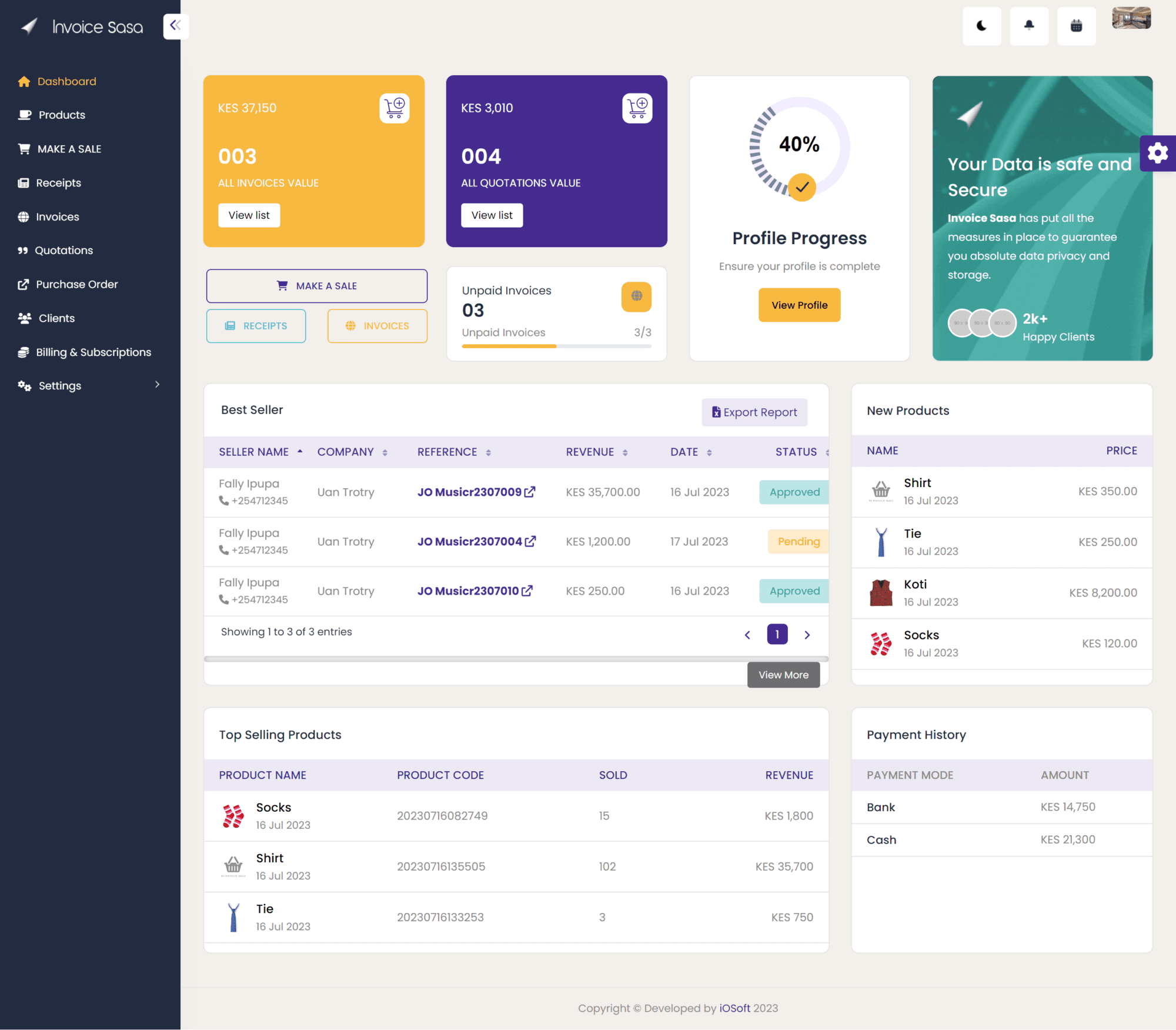Click the Unpaid Invoices progress bar
Screen dimensions: 1176x1030
coord(556,346)
